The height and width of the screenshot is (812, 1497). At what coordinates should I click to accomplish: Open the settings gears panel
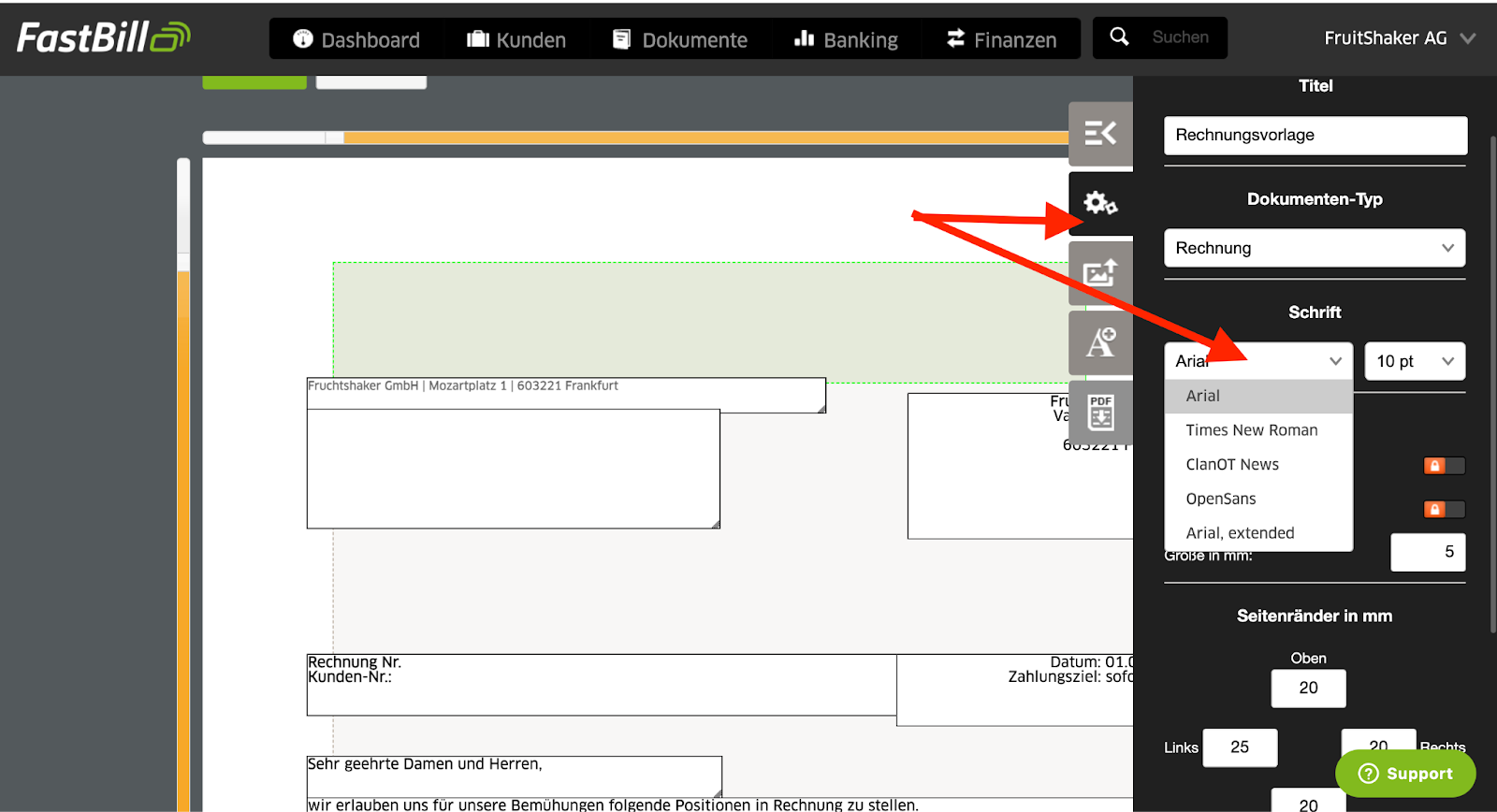[x=1100, y=203]
